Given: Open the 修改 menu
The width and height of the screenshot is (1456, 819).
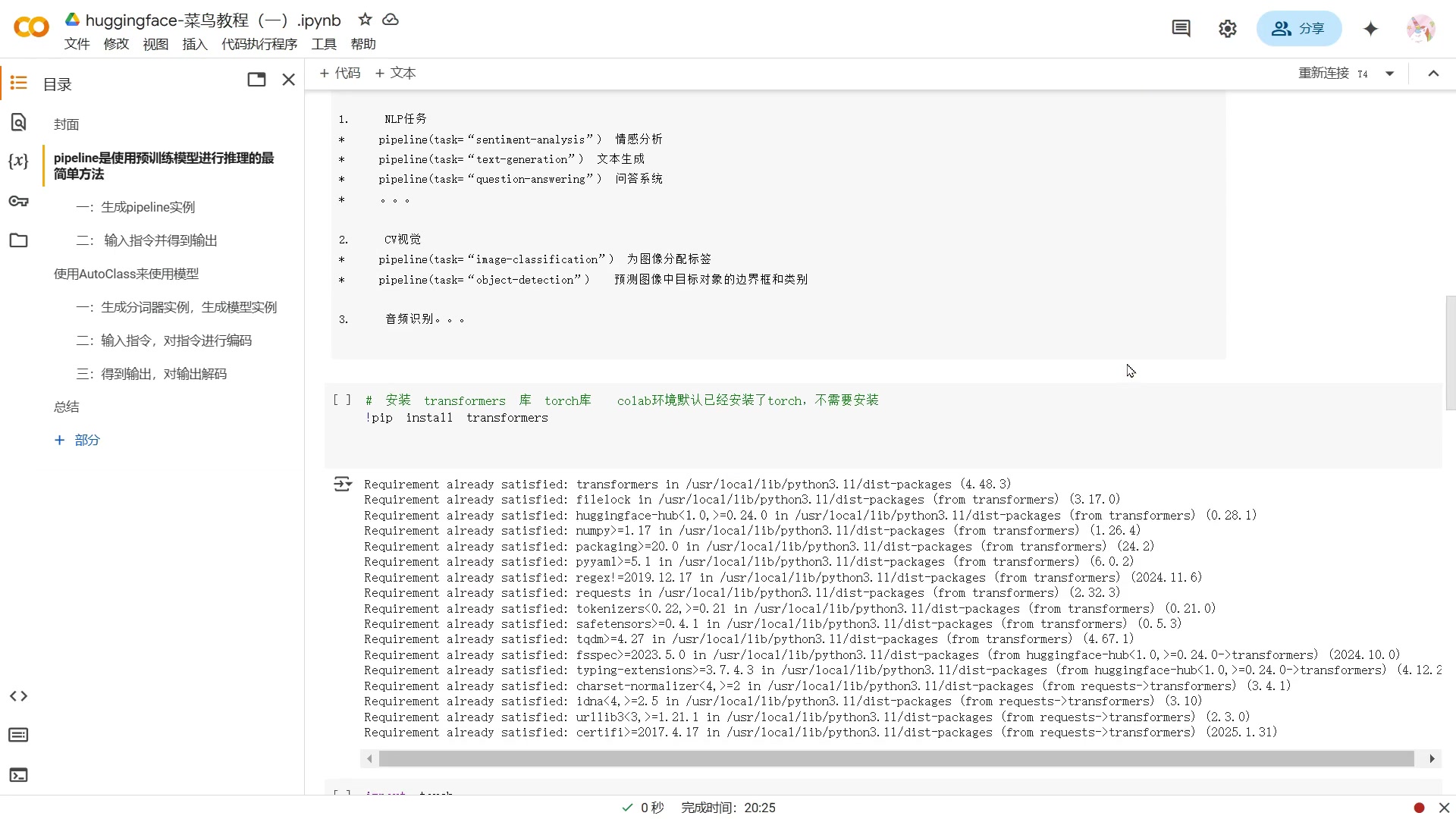Looking at the screenshot, I should [116, 44].
